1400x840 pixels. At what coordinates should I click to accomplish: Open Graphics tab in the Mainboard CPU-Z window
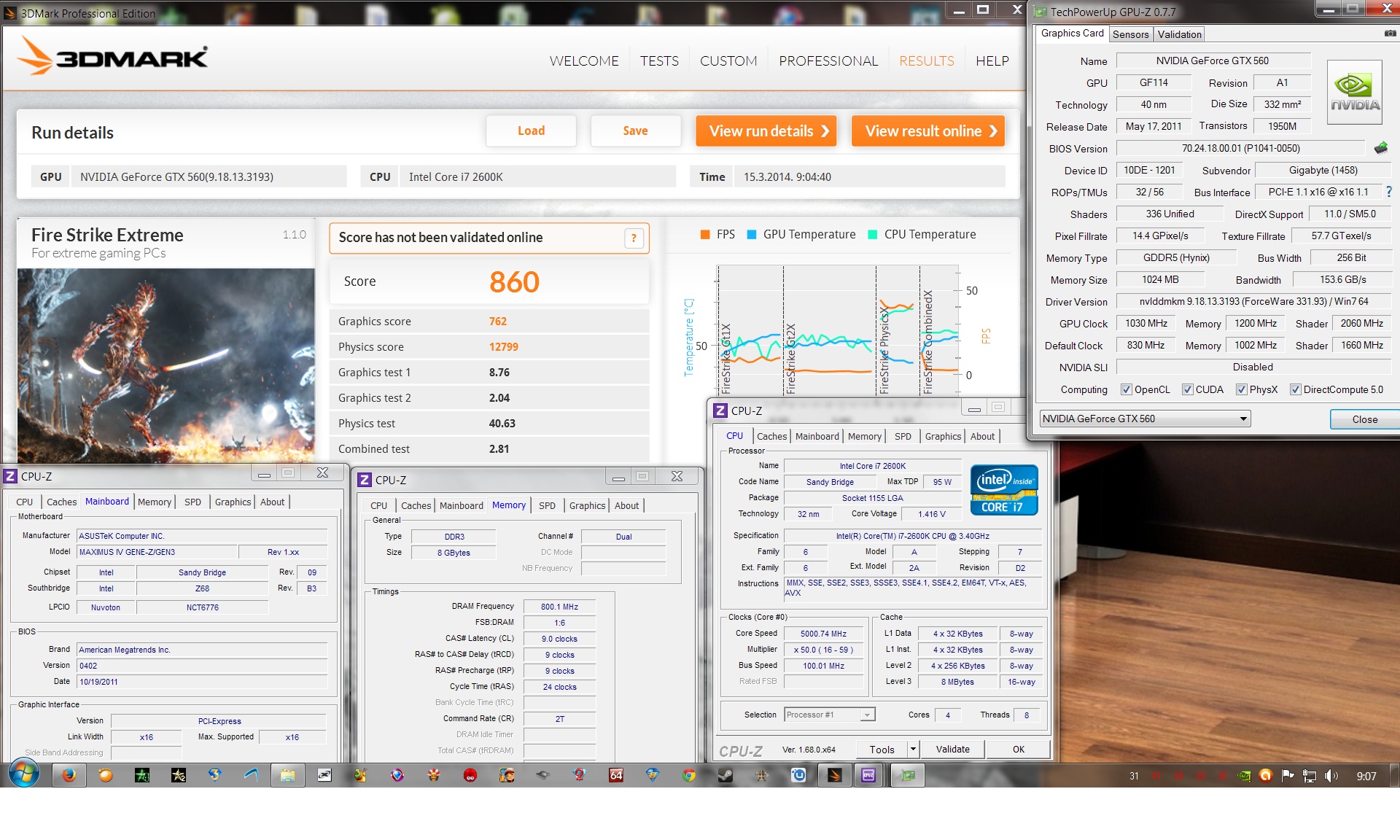[233, 502]
